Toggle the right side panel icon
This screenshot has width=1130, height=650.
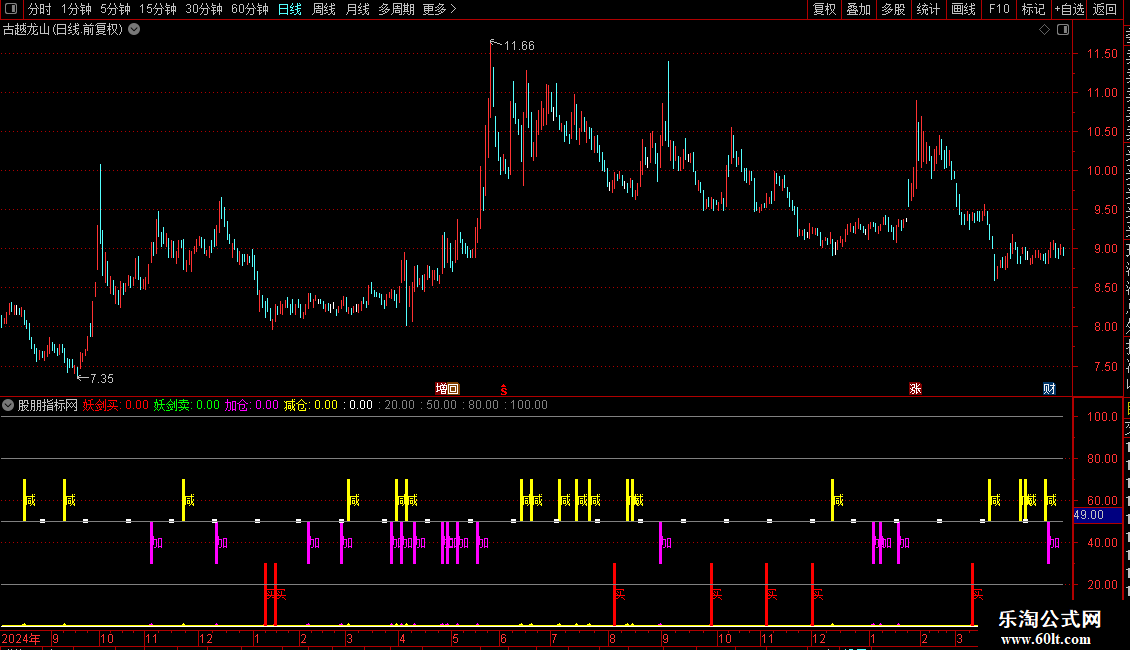pyautogui.click(x=1063, y=30)
